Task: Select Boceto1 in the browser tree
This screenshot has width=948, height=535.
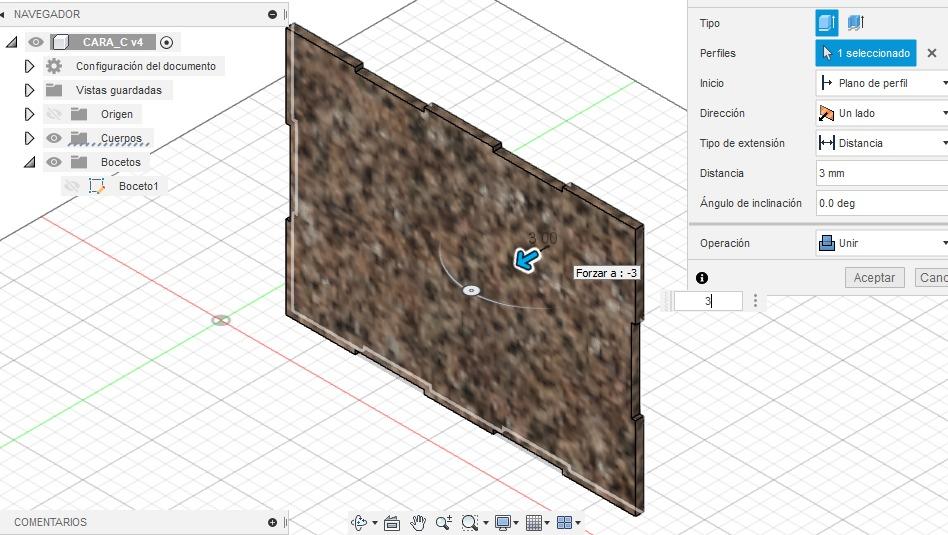Action: coord(138,186)
